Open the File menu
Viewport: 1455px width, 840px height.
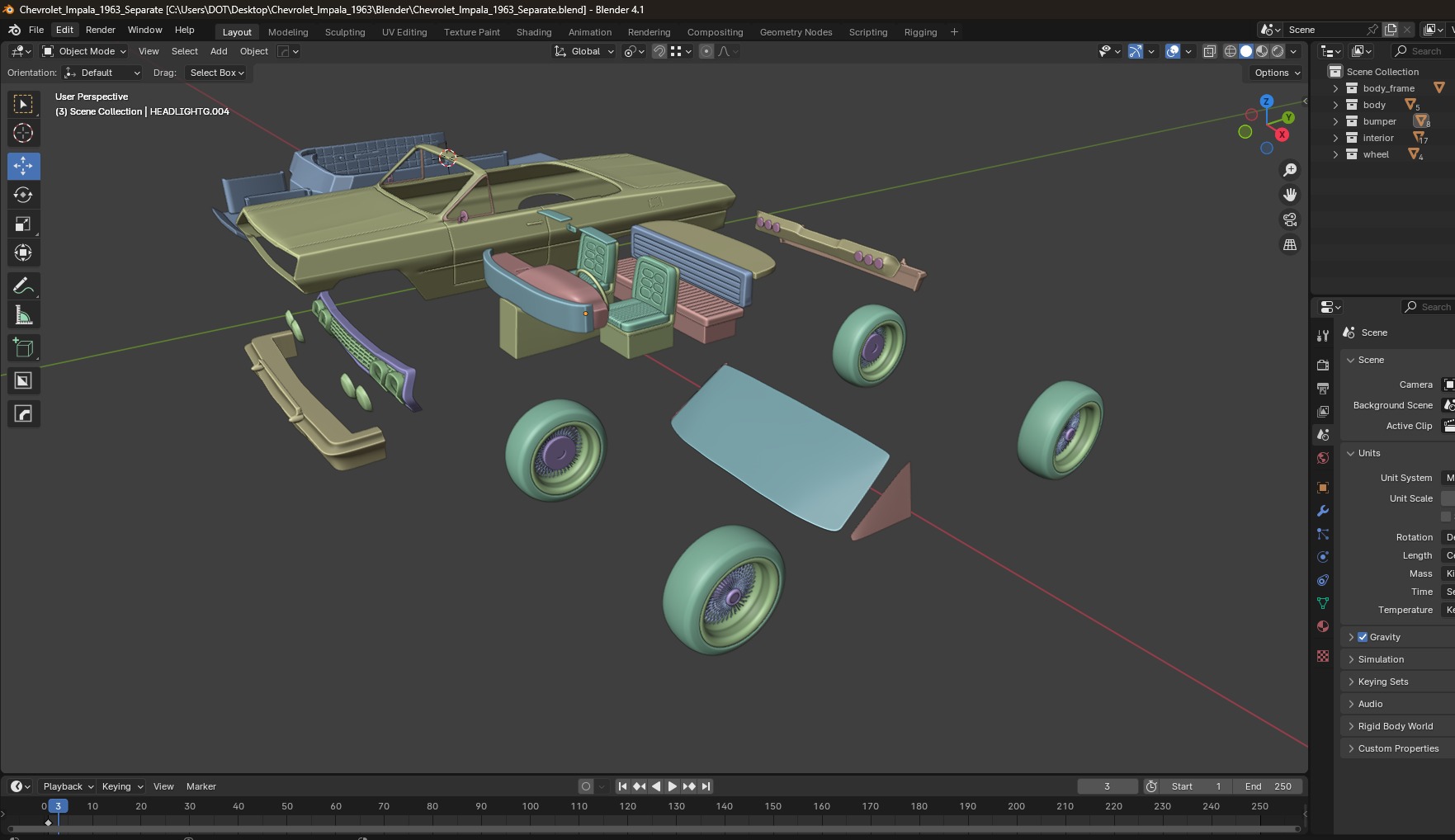click(x=36, y=30)
